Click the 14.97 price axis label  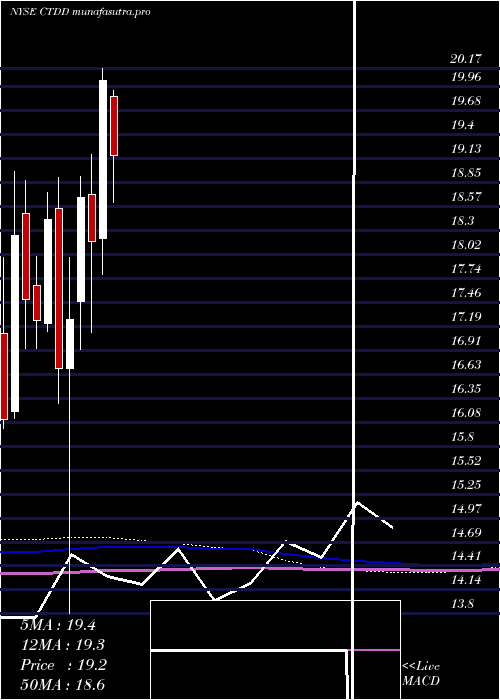tap(466, 509)
